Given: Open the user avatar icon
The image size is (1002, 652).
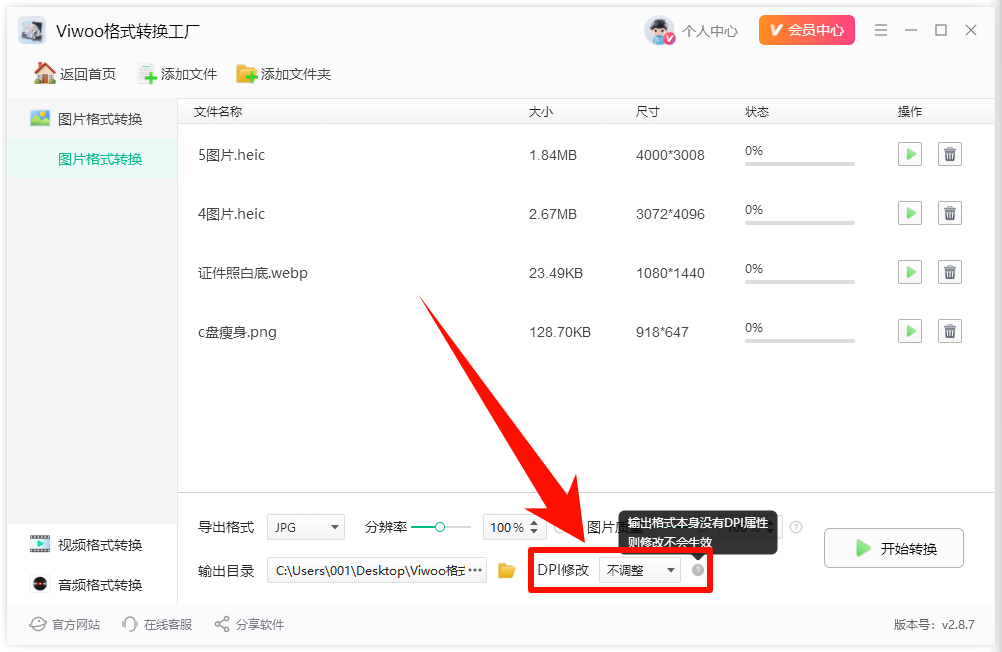Looking at the screenshot, I should (x=659, y=30).
